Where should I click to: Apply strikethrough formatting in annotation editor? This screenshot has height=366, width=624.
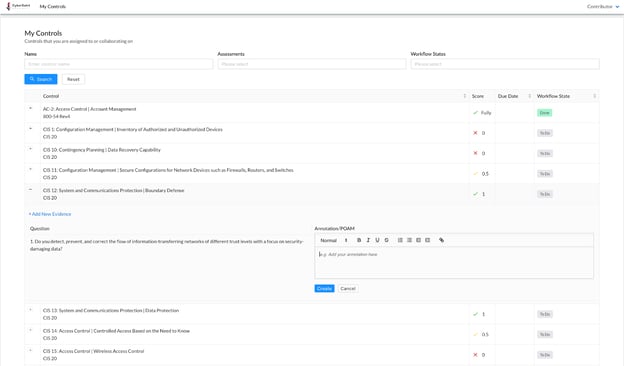386,240
